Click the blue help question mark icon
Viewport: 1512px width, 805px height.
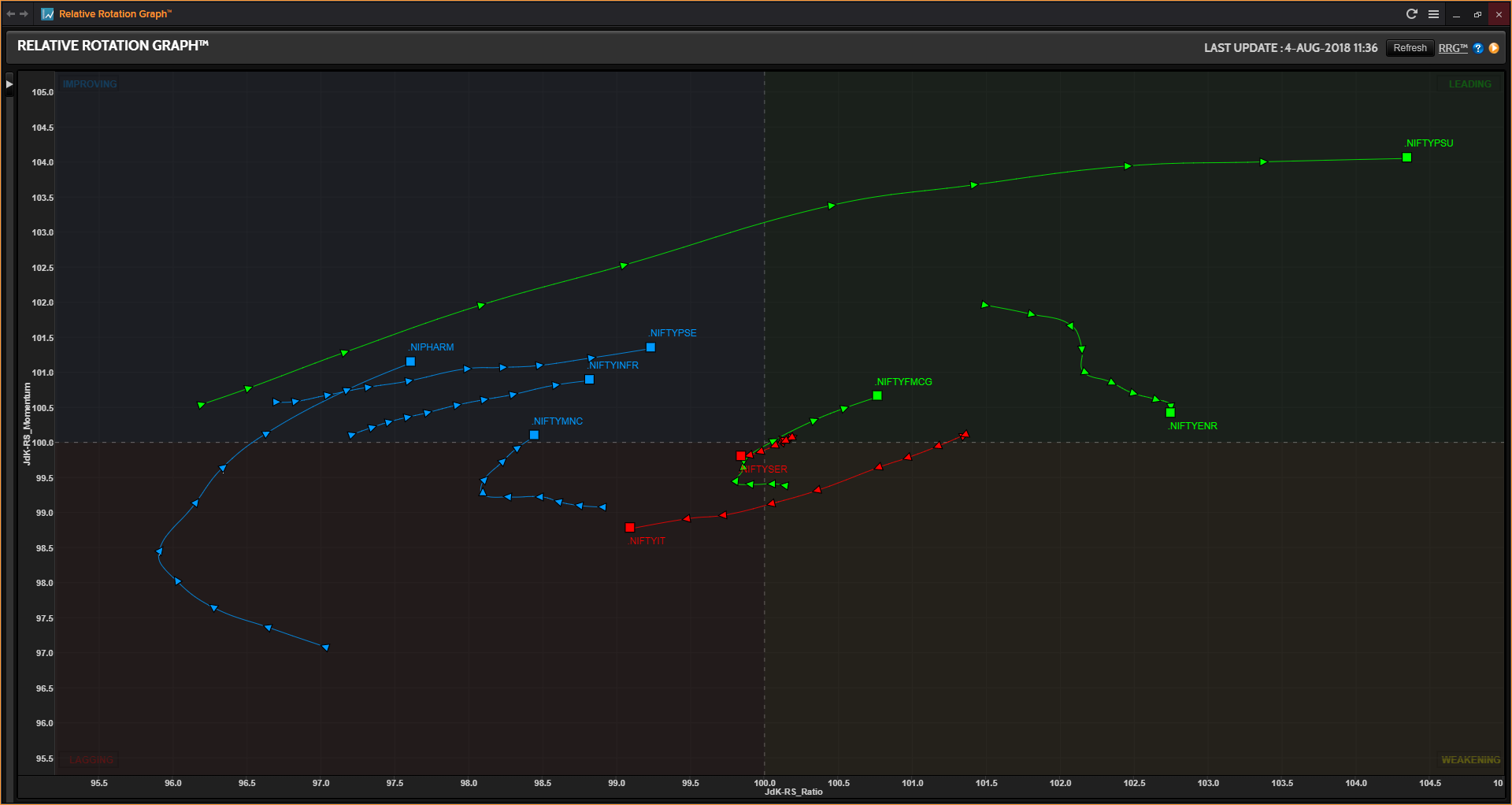pyautogui.click(x=1478, y=48)
